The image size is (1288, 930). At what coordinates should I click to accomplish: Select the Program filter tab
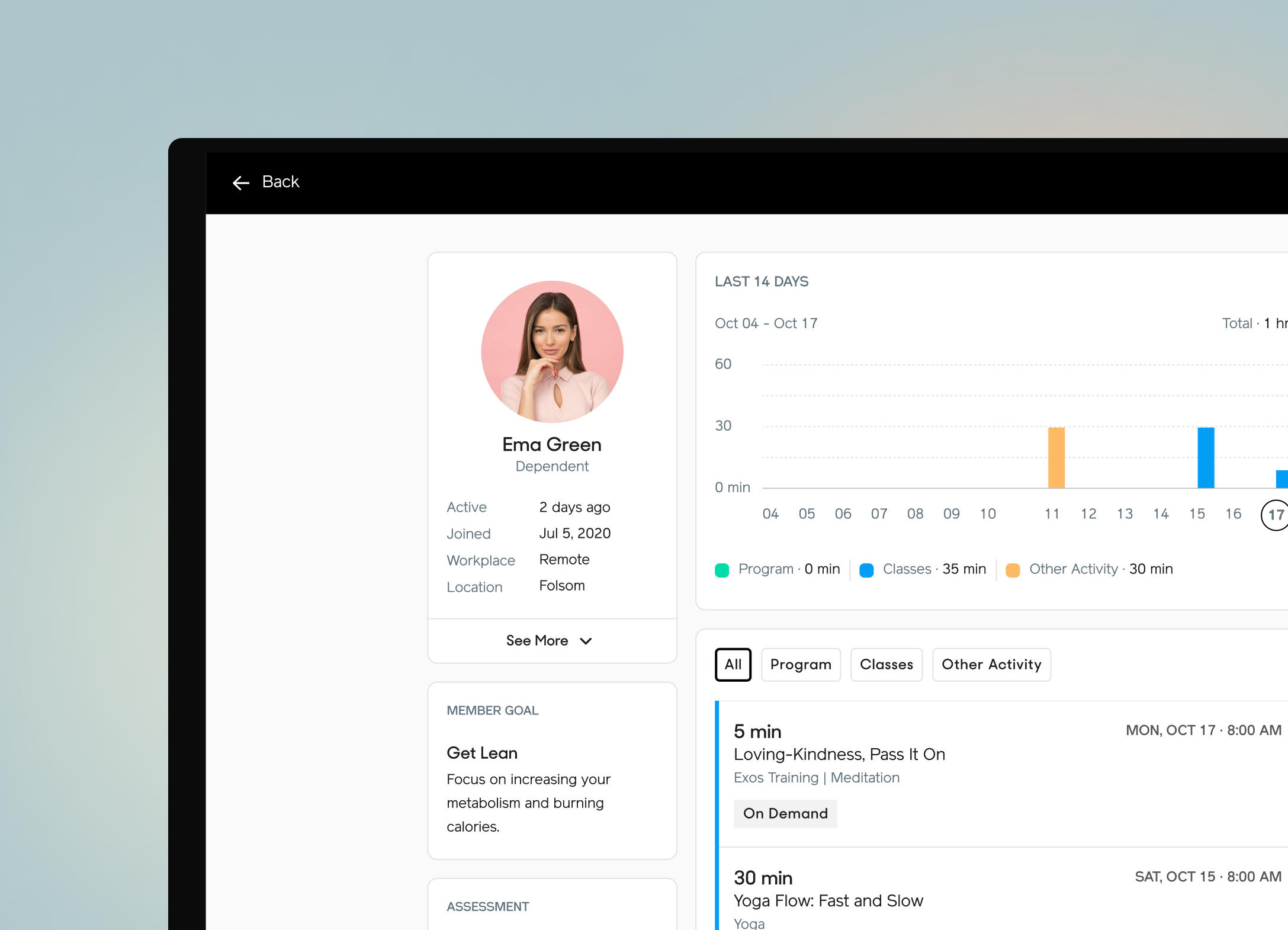(801, 665)
